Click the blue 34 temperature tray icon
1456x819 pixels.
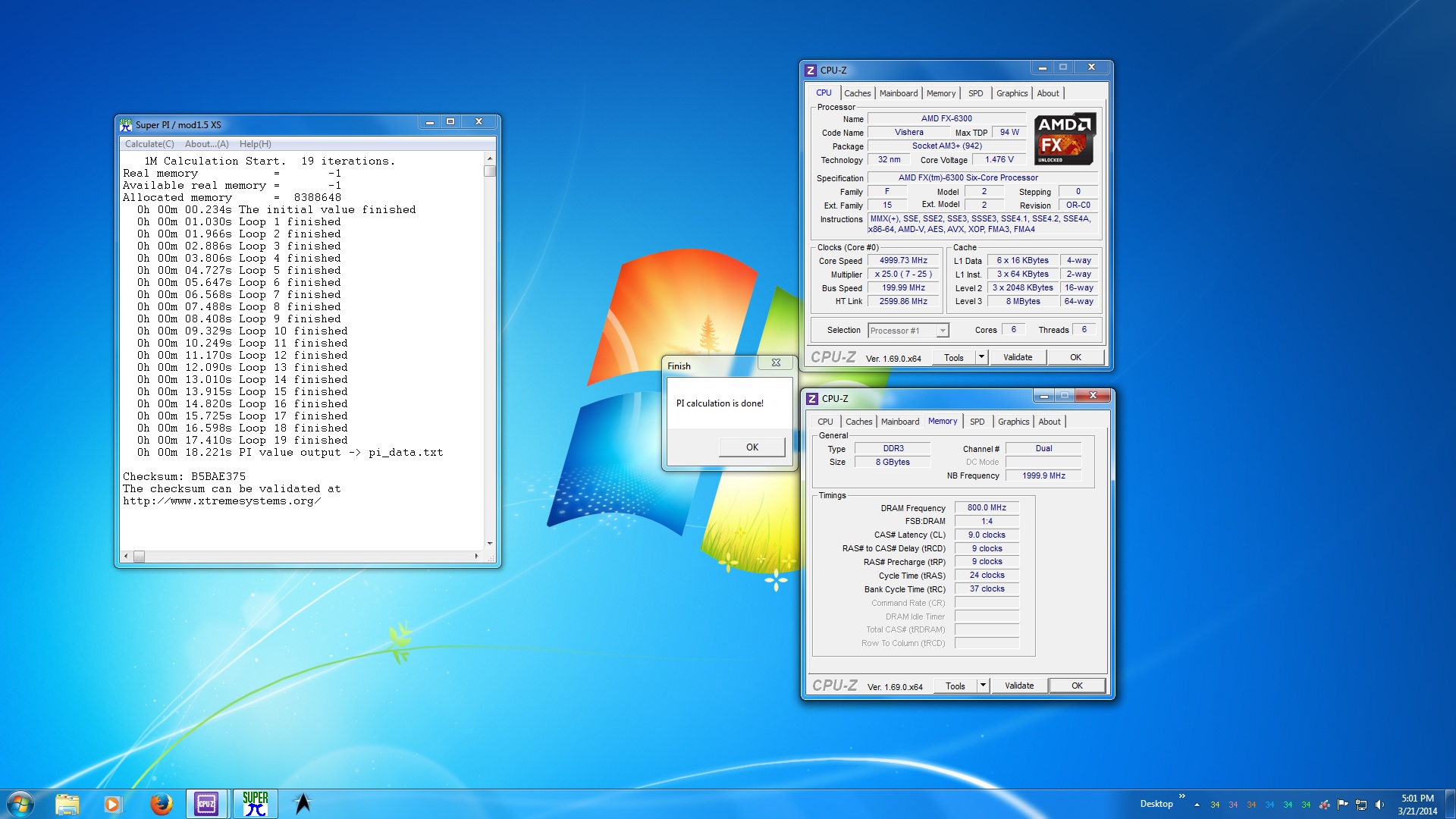1269,805
